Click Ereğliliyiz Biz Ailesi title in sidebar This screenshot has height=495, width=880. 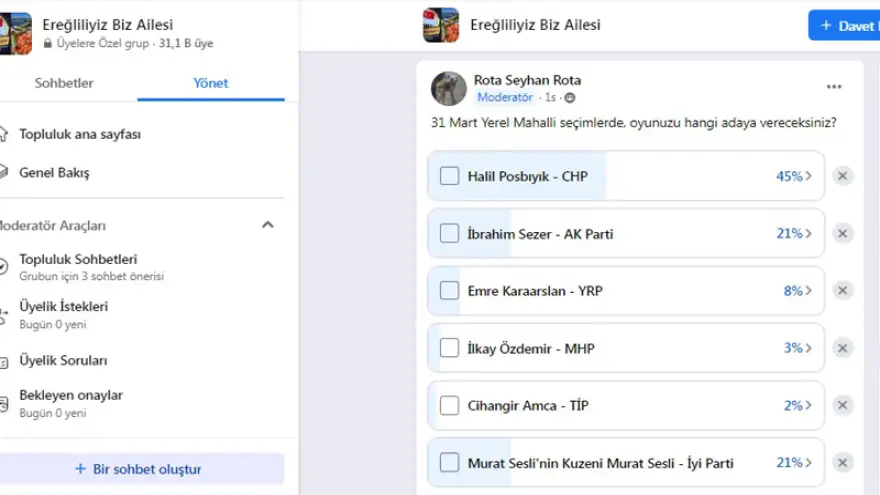(x=107, y=25)
